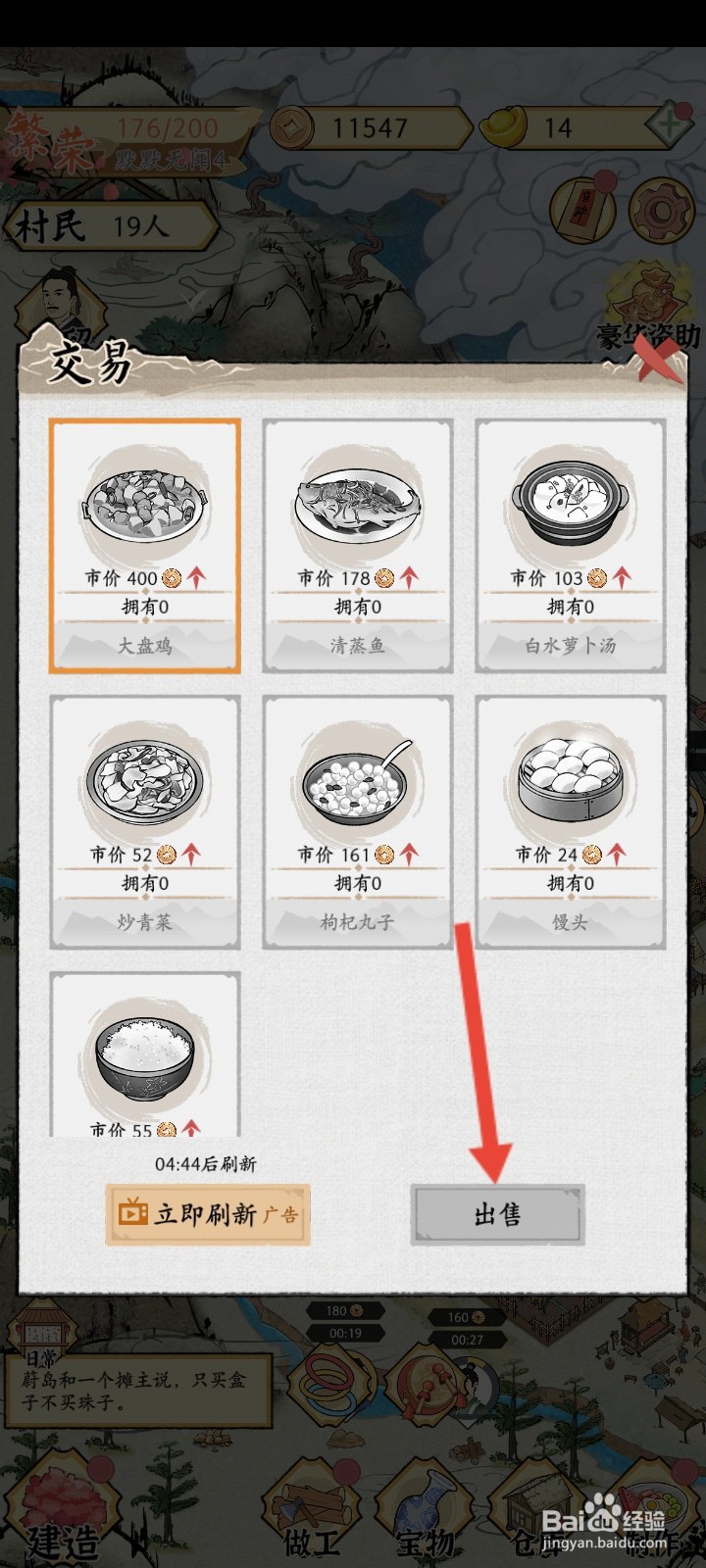
Task: Tap 立即刷新 ad refresh button
Action: point(208,1214)
